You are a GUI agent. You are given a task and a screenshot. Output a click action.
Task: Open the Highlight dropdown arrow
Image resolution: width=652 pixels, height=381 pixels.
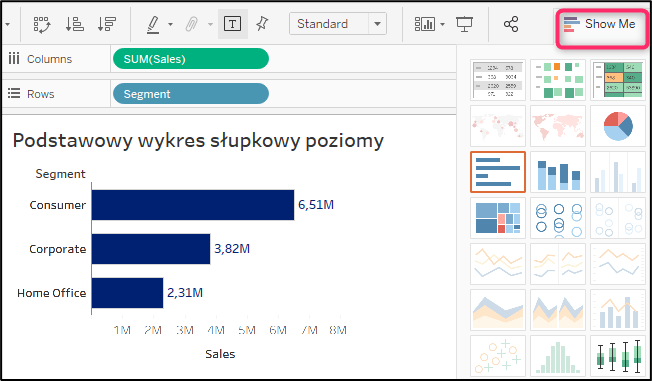(170, 24)
